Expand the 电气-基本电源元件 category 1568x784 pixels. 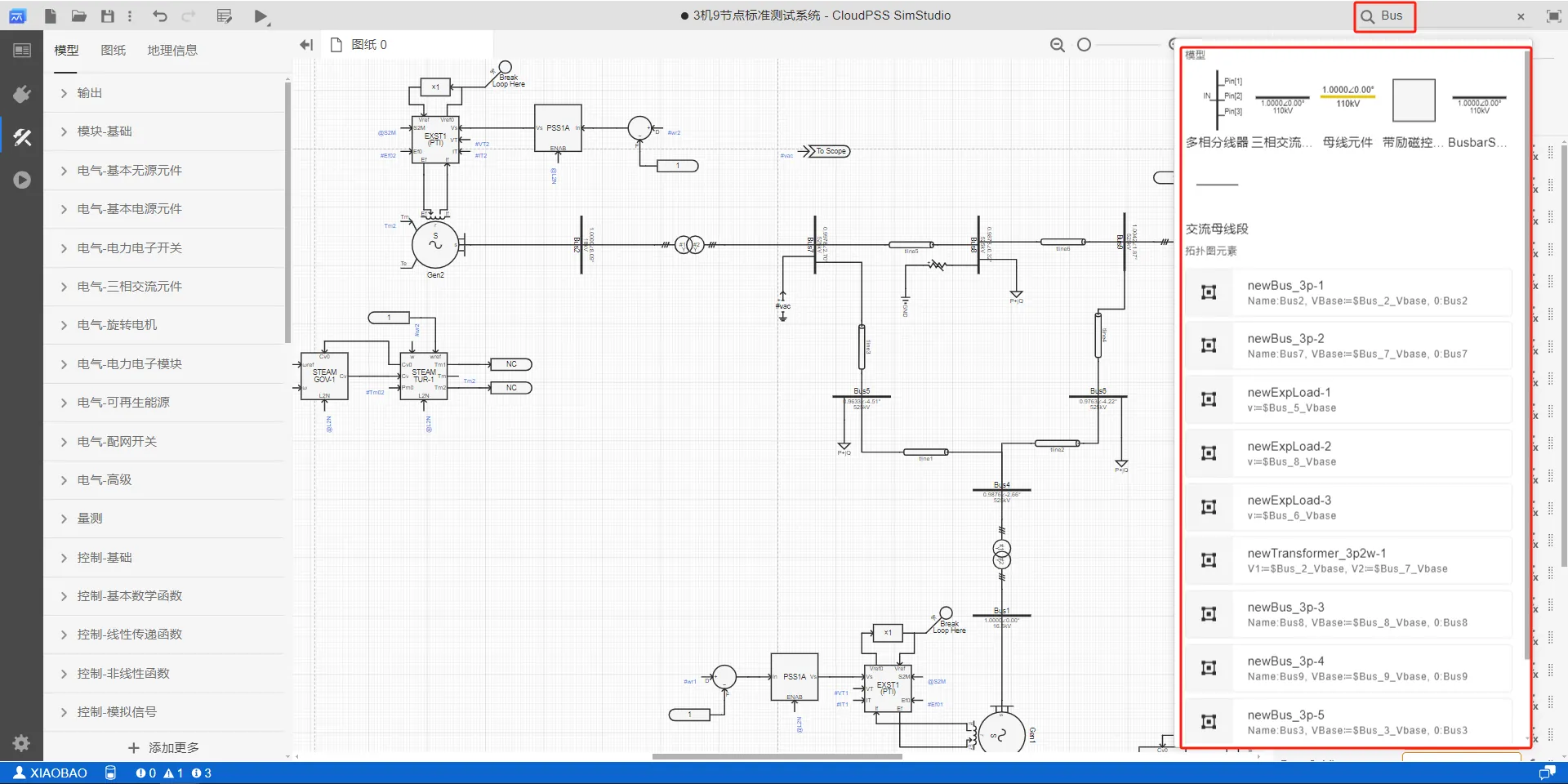(x=164, y=209)
